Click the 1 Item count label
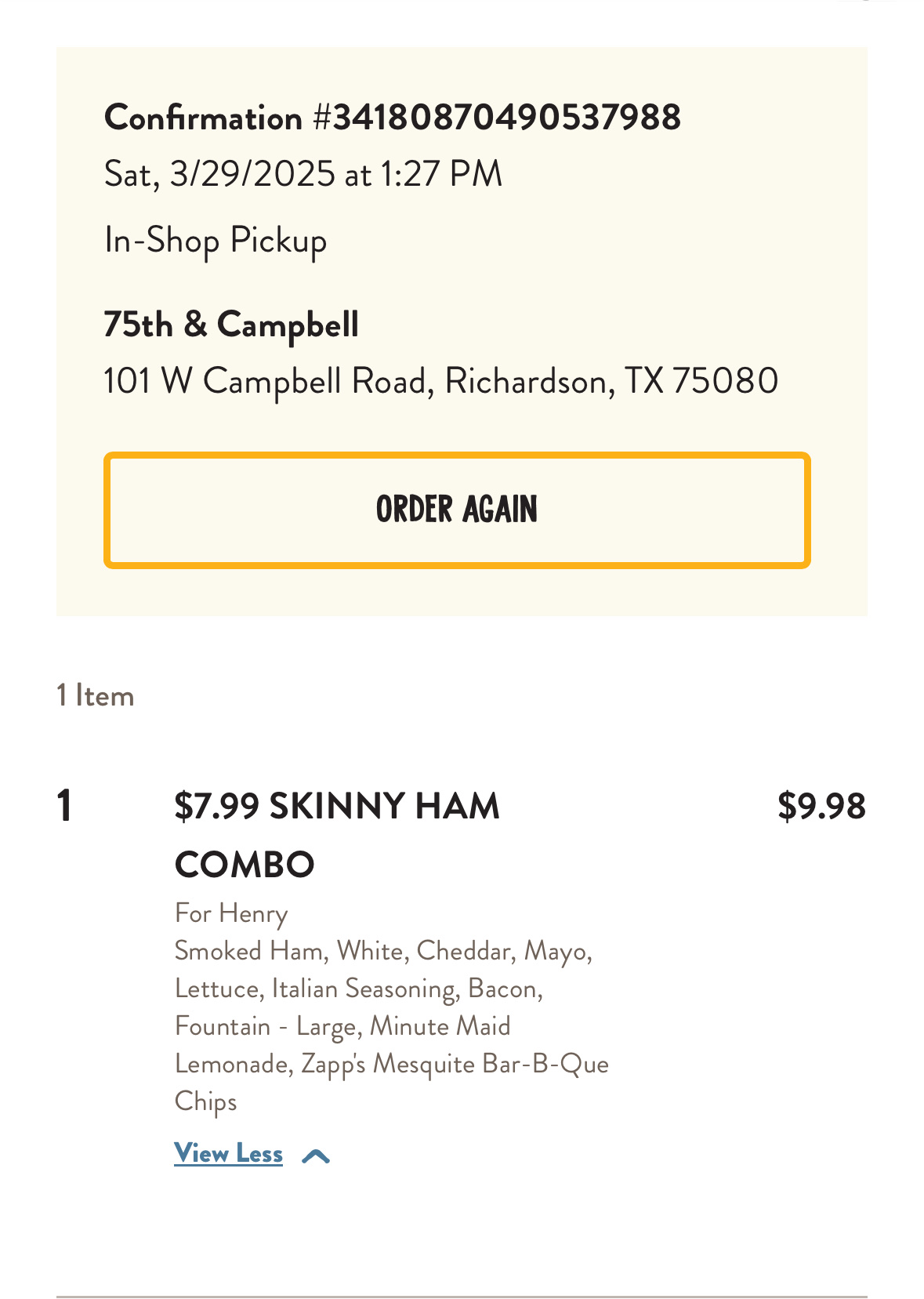Screen dimensions: 924x1299 click(95, 695)
